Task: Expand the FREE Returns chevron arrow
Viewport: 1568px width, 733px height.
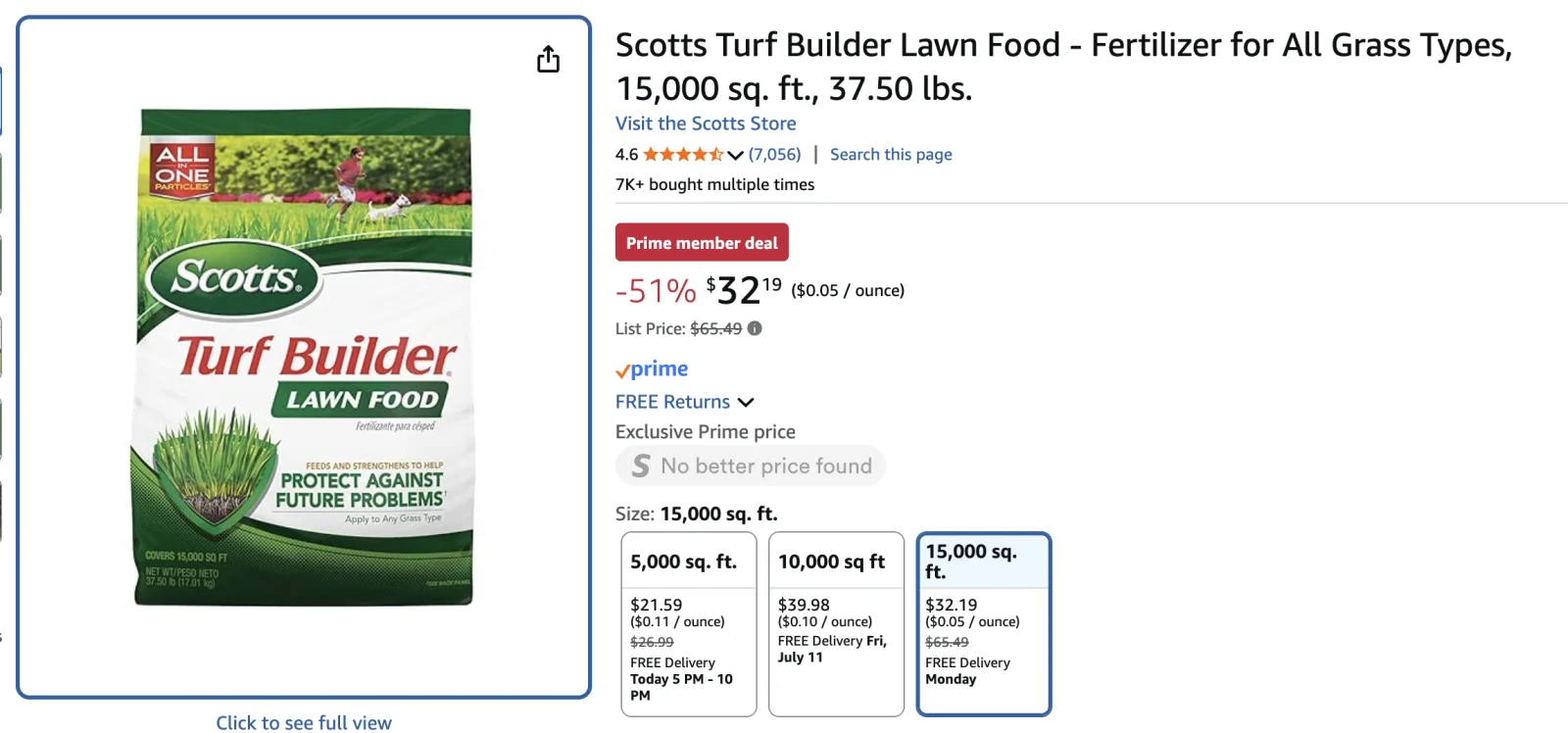Action: click(746, 402)
